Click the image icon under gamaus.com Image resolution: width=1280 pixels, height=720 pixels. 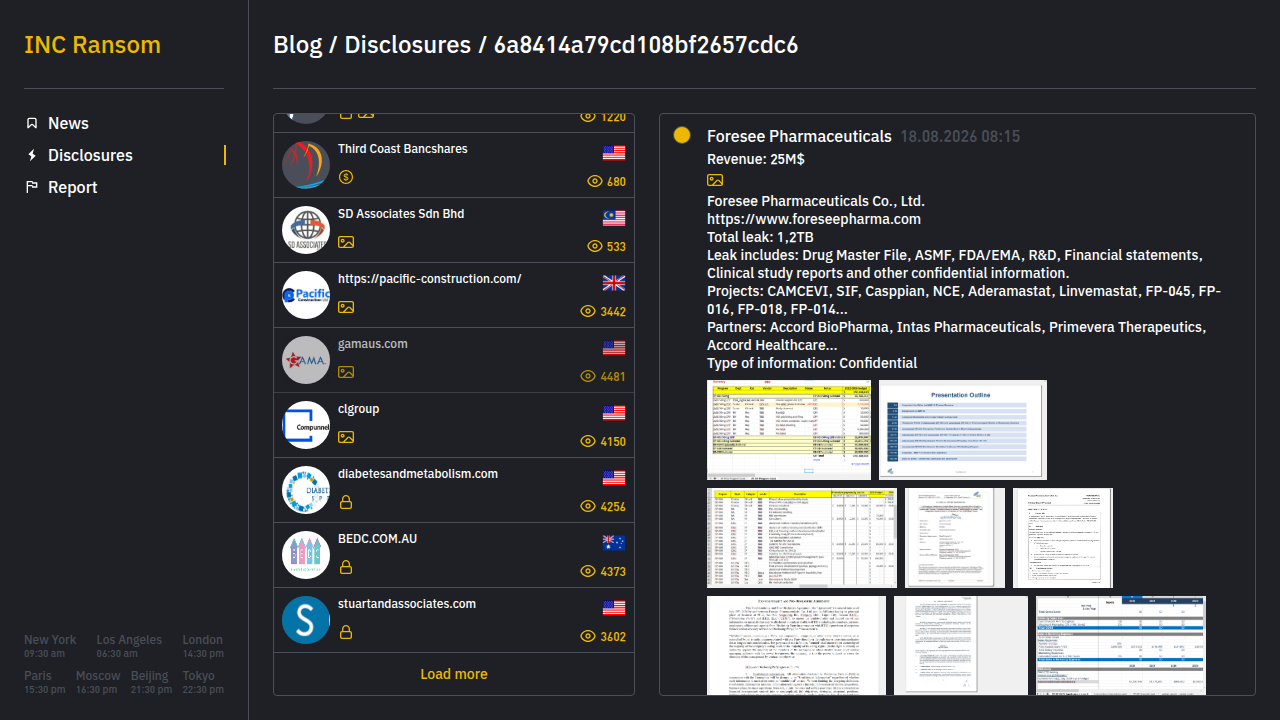(346, 372)
